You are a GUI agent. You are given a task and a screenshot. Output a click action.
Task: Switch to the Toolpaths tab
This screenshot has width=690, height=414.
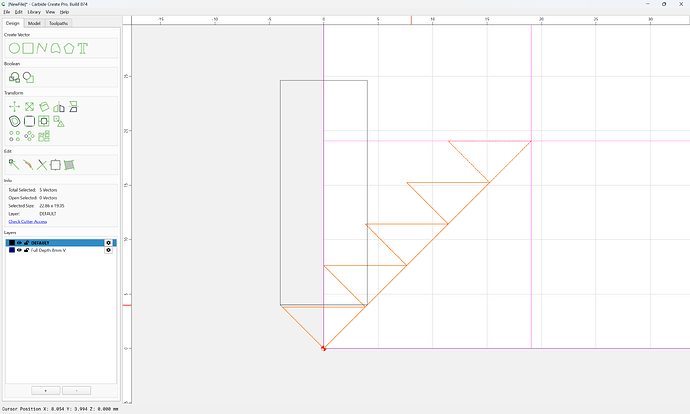click(59, 23)
